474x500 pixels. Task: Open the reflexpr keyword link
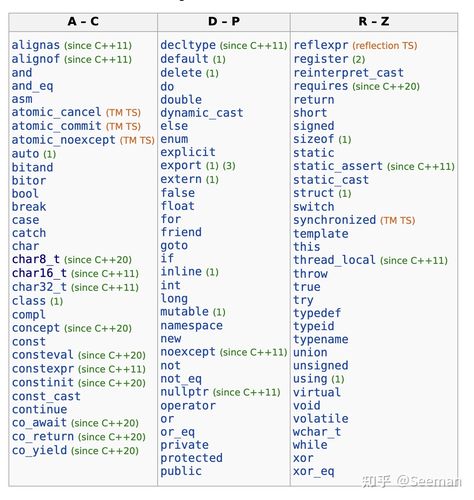[321, 45]
